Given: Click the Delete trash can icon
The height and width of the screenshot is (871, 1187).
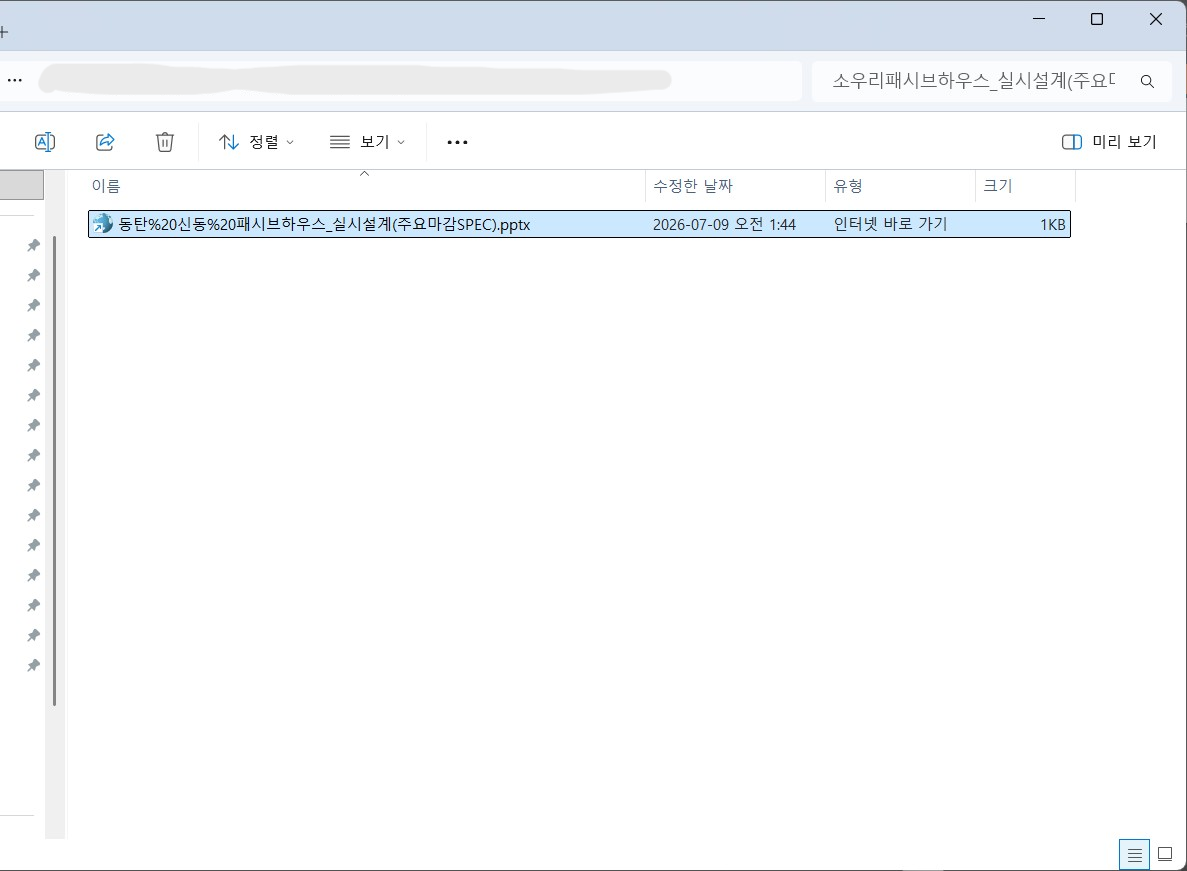Looking at the screenshot, I should (165, 142).
